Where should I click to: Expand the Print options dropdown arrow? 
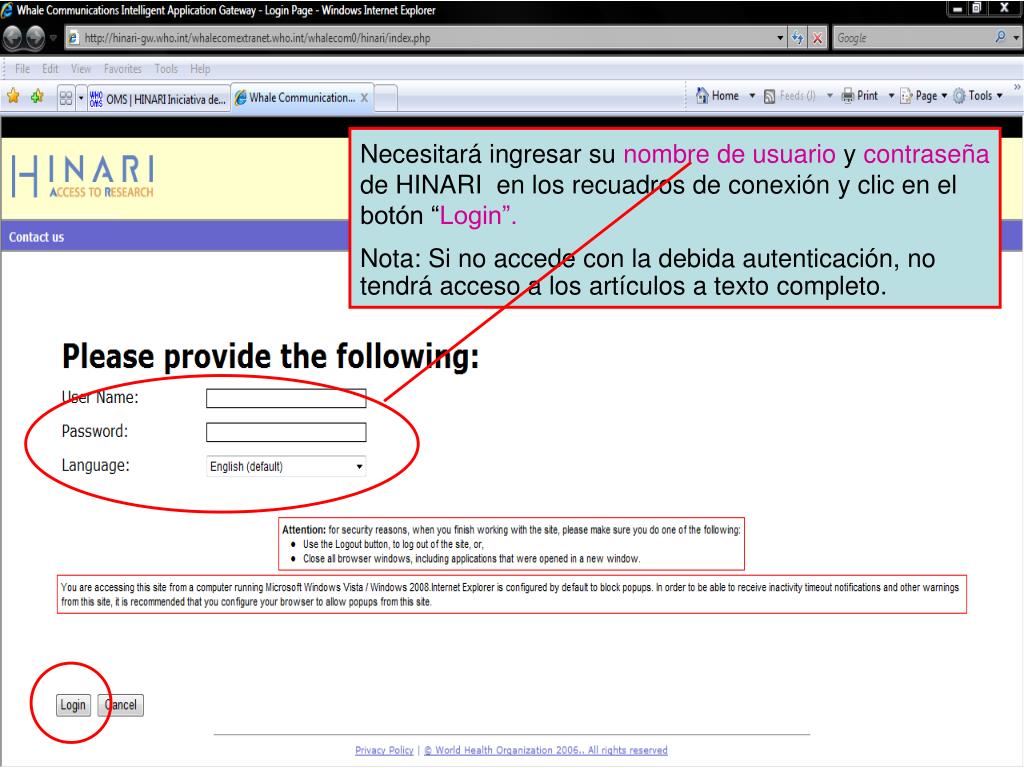tap(891, 96)
